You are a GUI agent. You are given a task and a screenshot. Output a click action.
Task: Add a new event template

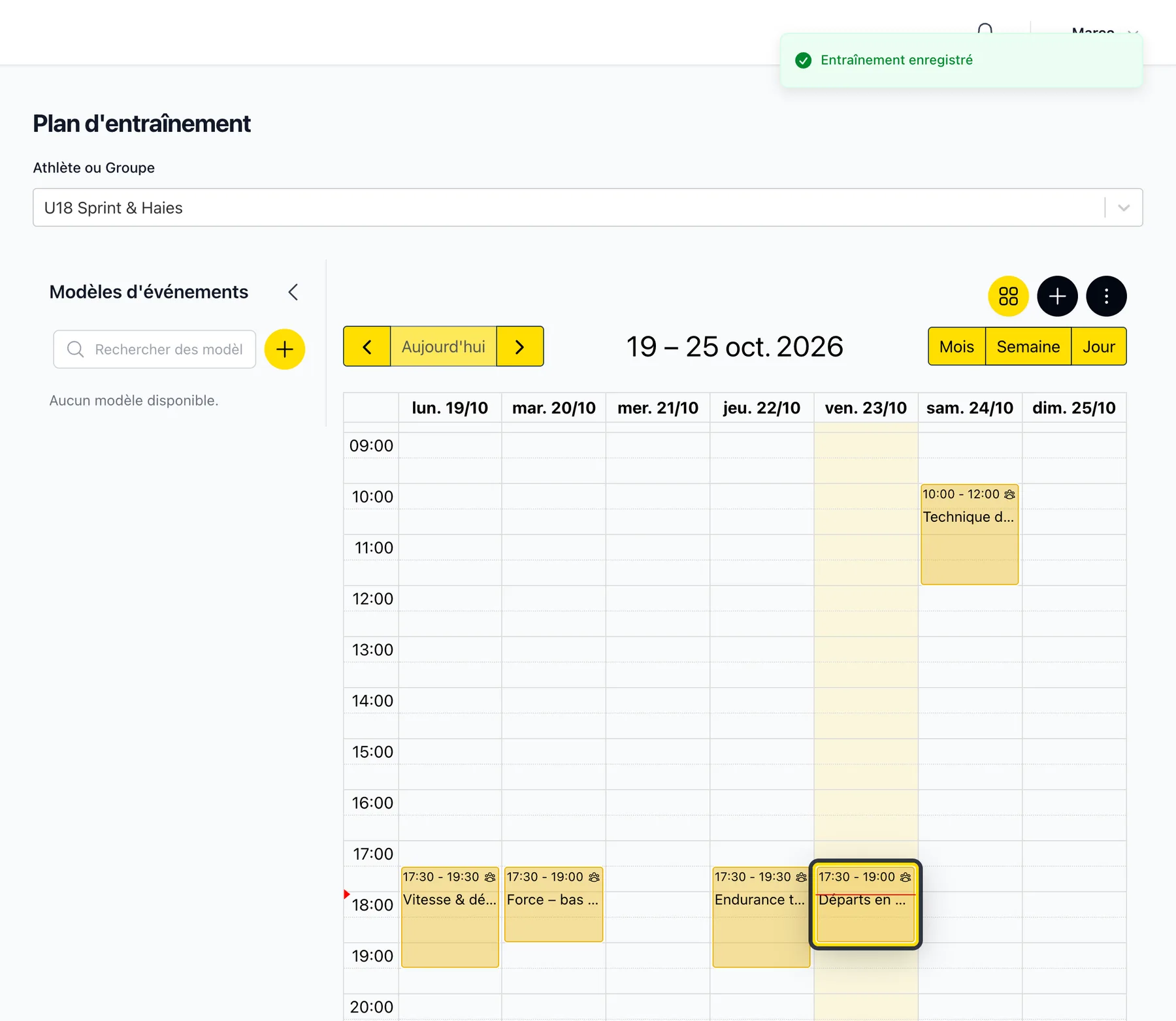[284, 349]
